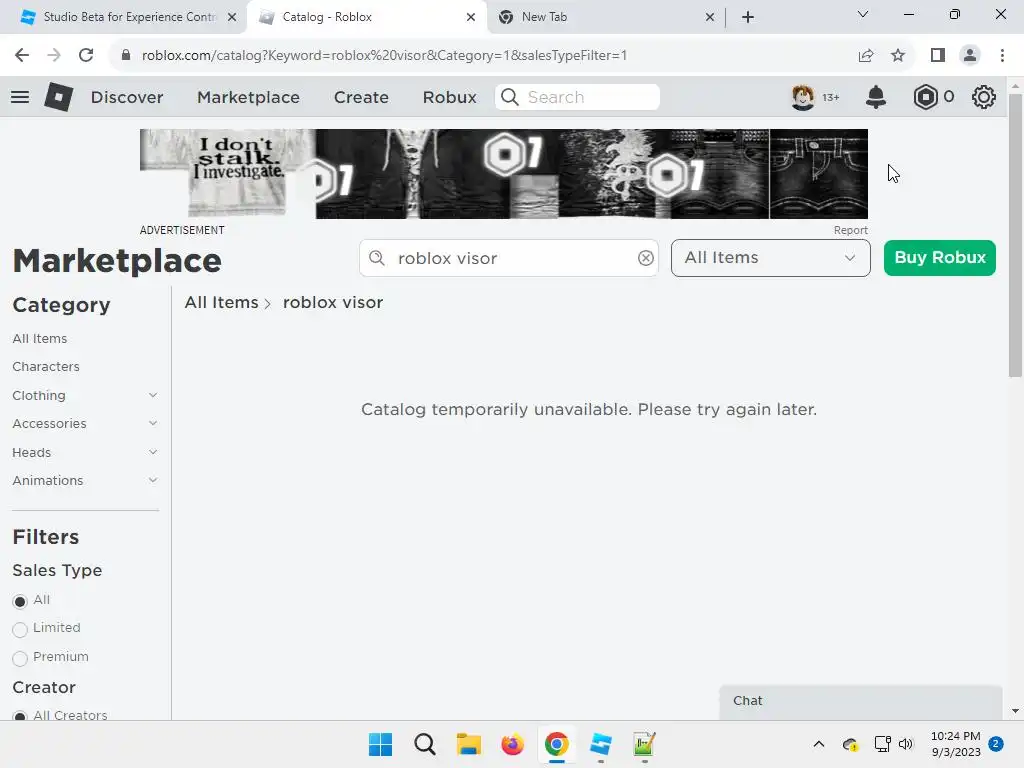Click the Roblox logo home icon
The height and width of the screenshot is (768, 1024).
(x=59, y=97)
